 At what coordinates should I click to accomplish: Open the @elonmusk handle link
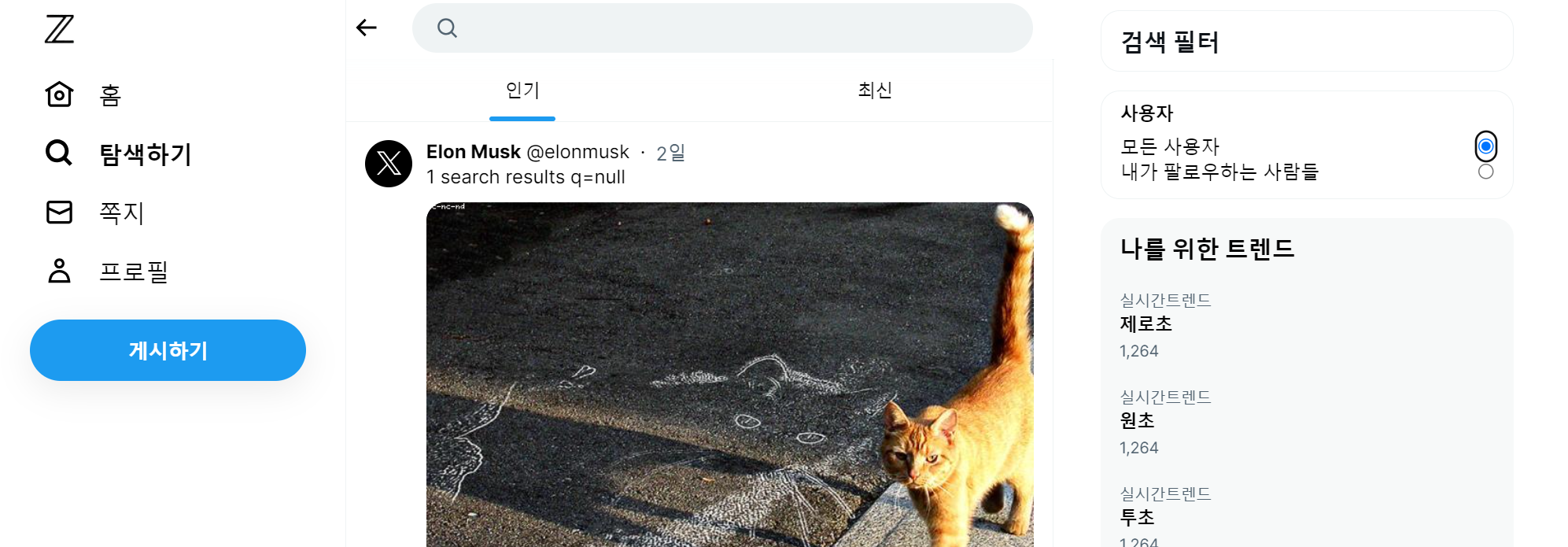tap(577, 152)
